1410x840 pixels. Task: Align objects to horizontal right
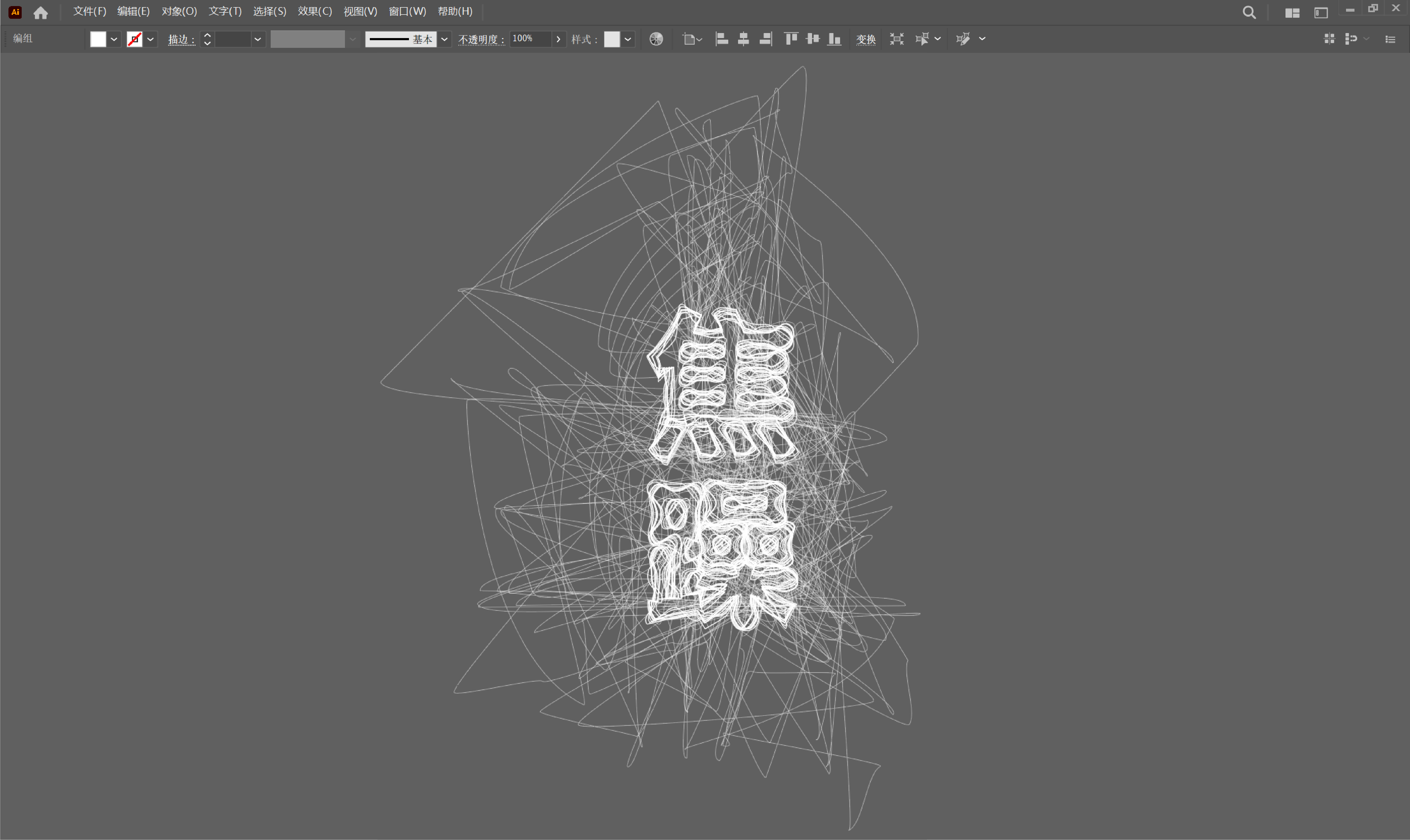click(766, 39)
